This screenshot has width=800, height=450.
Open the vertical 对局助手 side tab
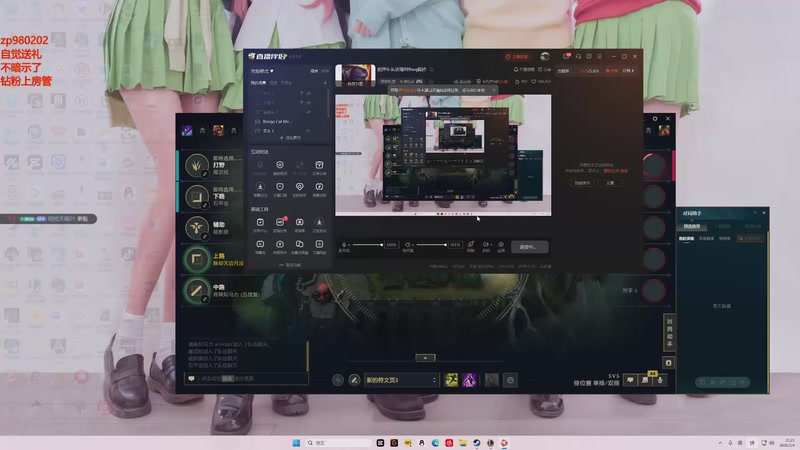[x=669, y=333]
